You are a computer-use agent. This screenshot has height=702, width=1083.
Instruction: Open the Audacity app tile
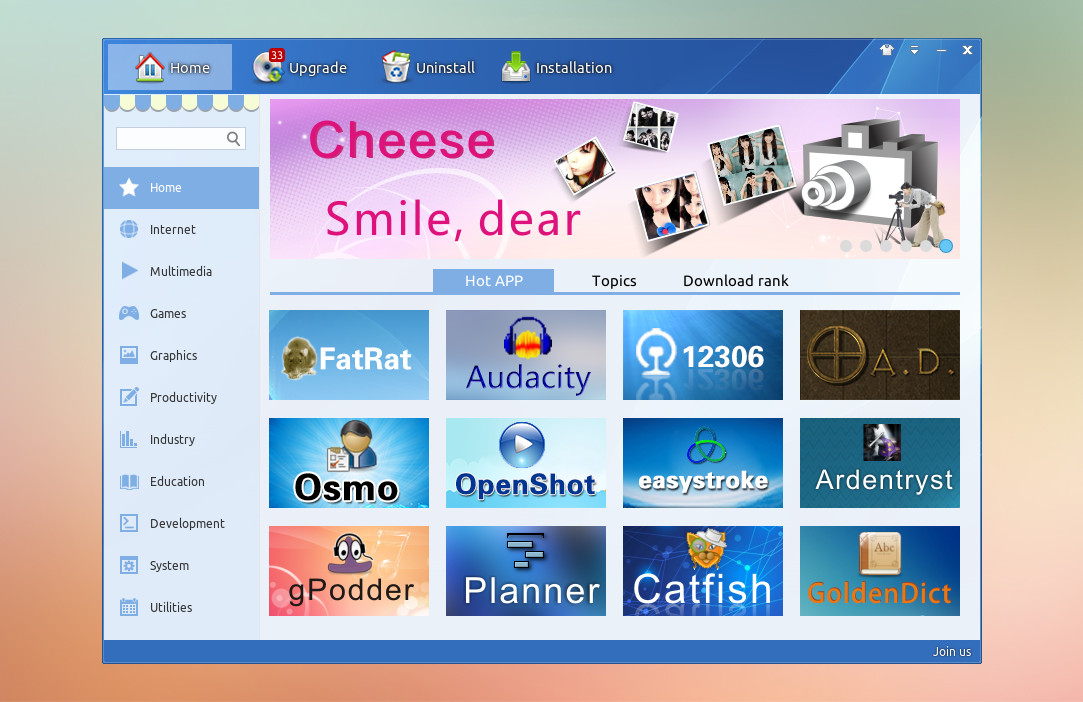tap(525, 355)
